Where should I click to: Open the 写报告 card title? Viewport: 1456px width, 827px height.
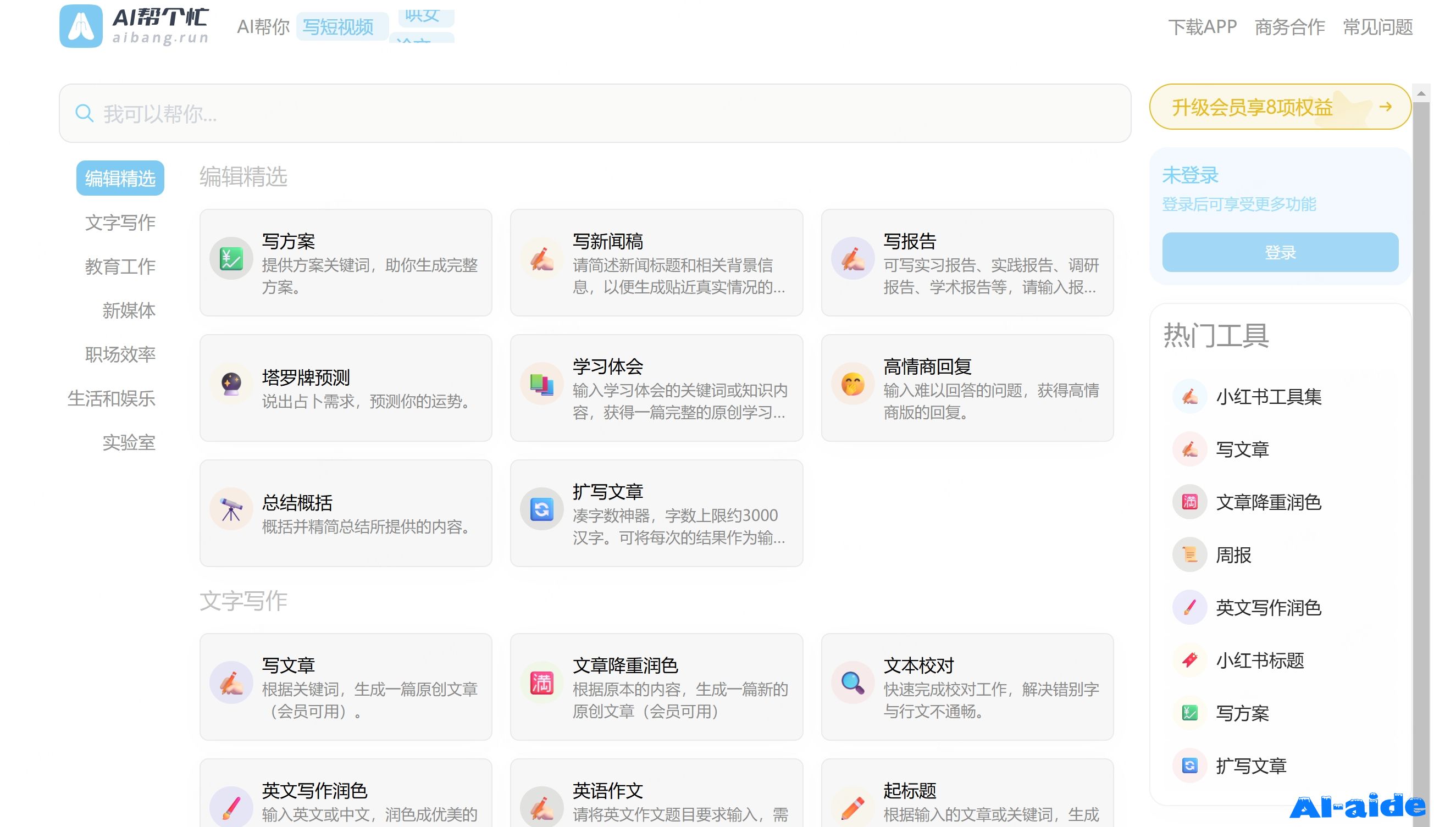point(910,241)
